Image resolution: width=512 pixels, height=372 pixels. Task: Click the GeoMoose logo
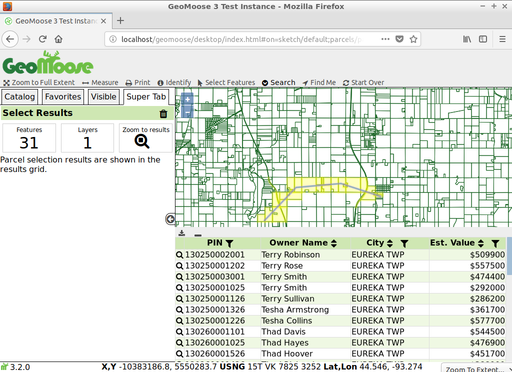point(48,63)
